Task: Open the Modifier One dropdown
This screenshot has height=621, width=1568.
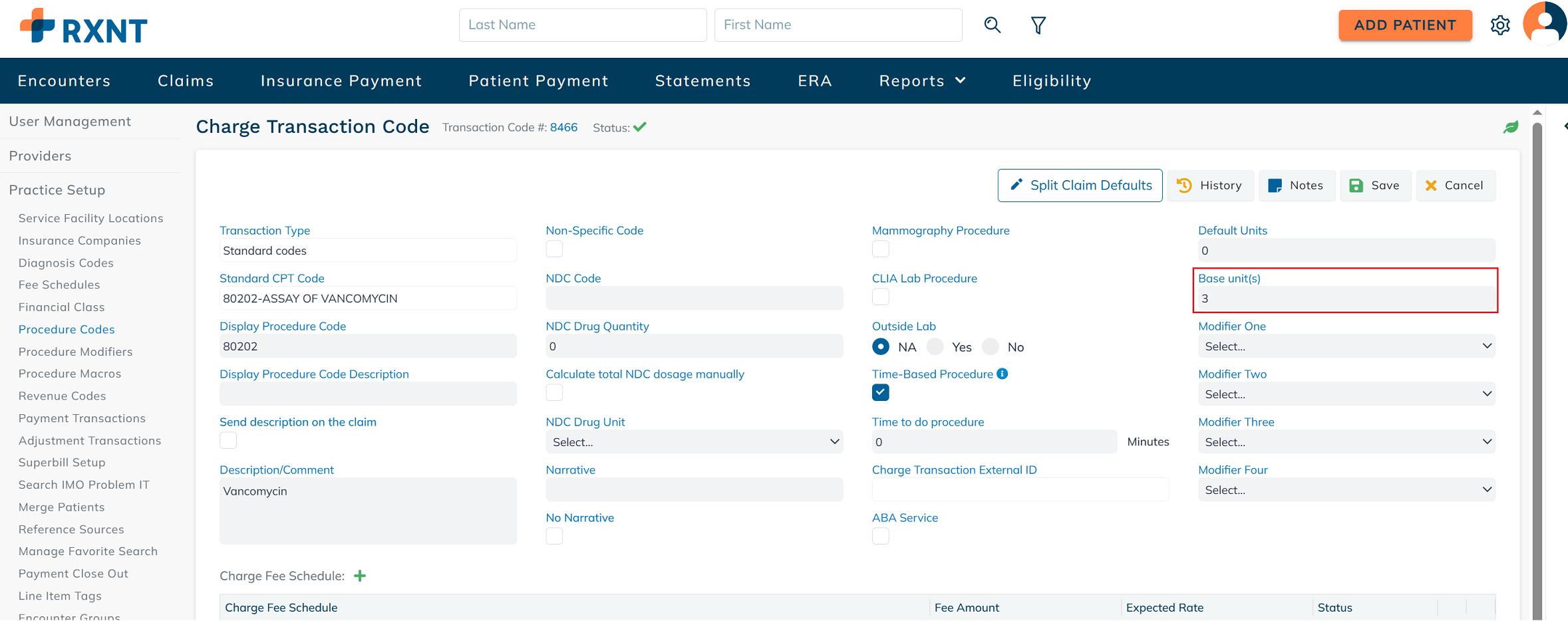Action: coord(1346,346)
